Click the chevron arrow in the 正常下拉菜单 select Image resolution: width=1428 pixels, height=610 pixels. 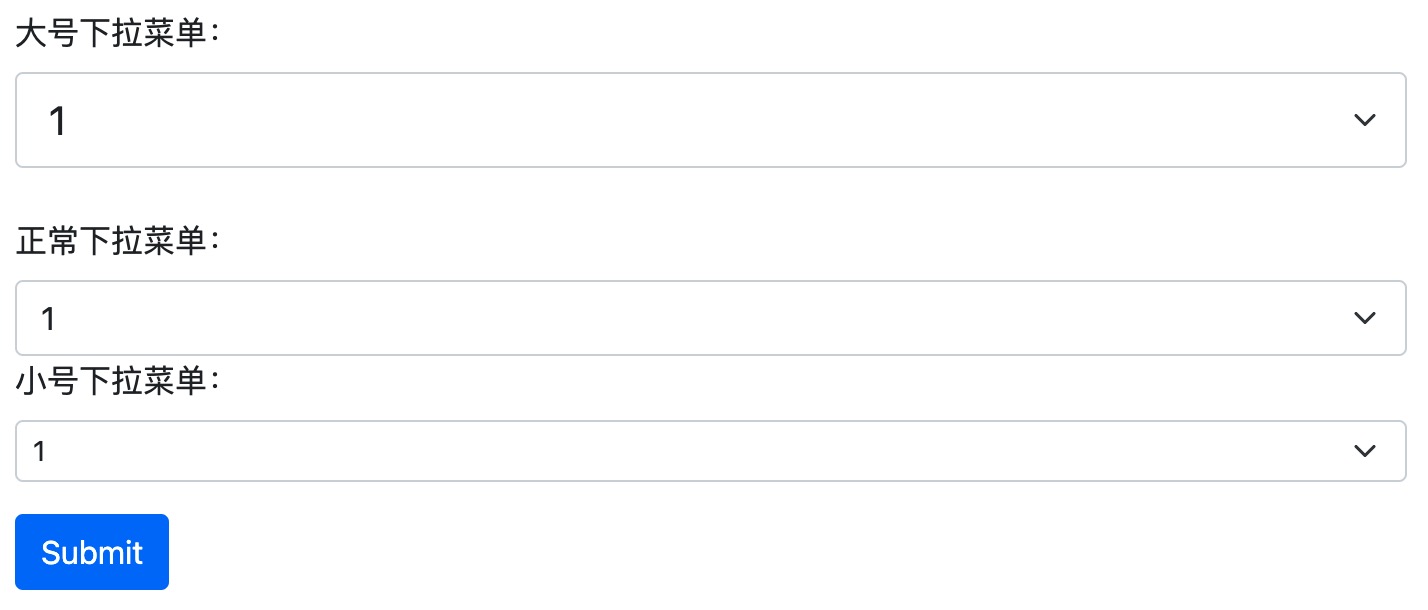coord(1363,318)
